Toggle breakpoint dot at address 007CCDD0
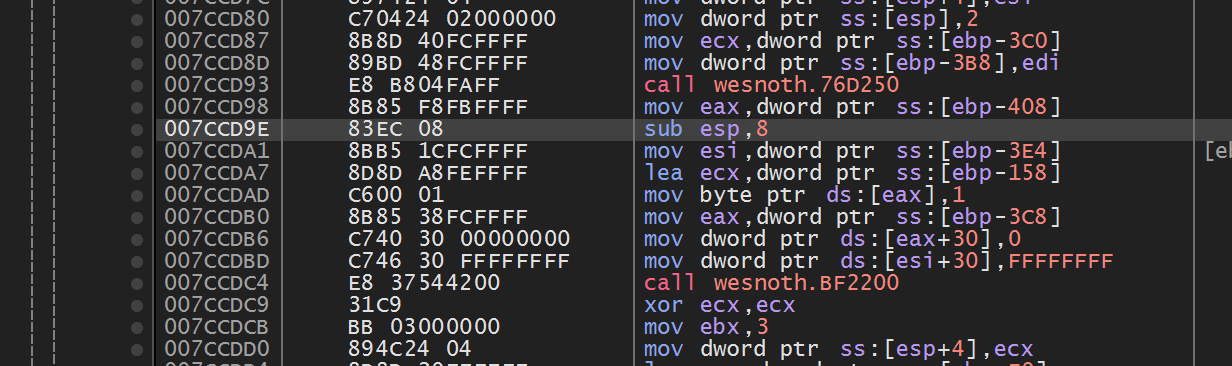The height and width of the screenshot is (366, 1232). point(137,349)
